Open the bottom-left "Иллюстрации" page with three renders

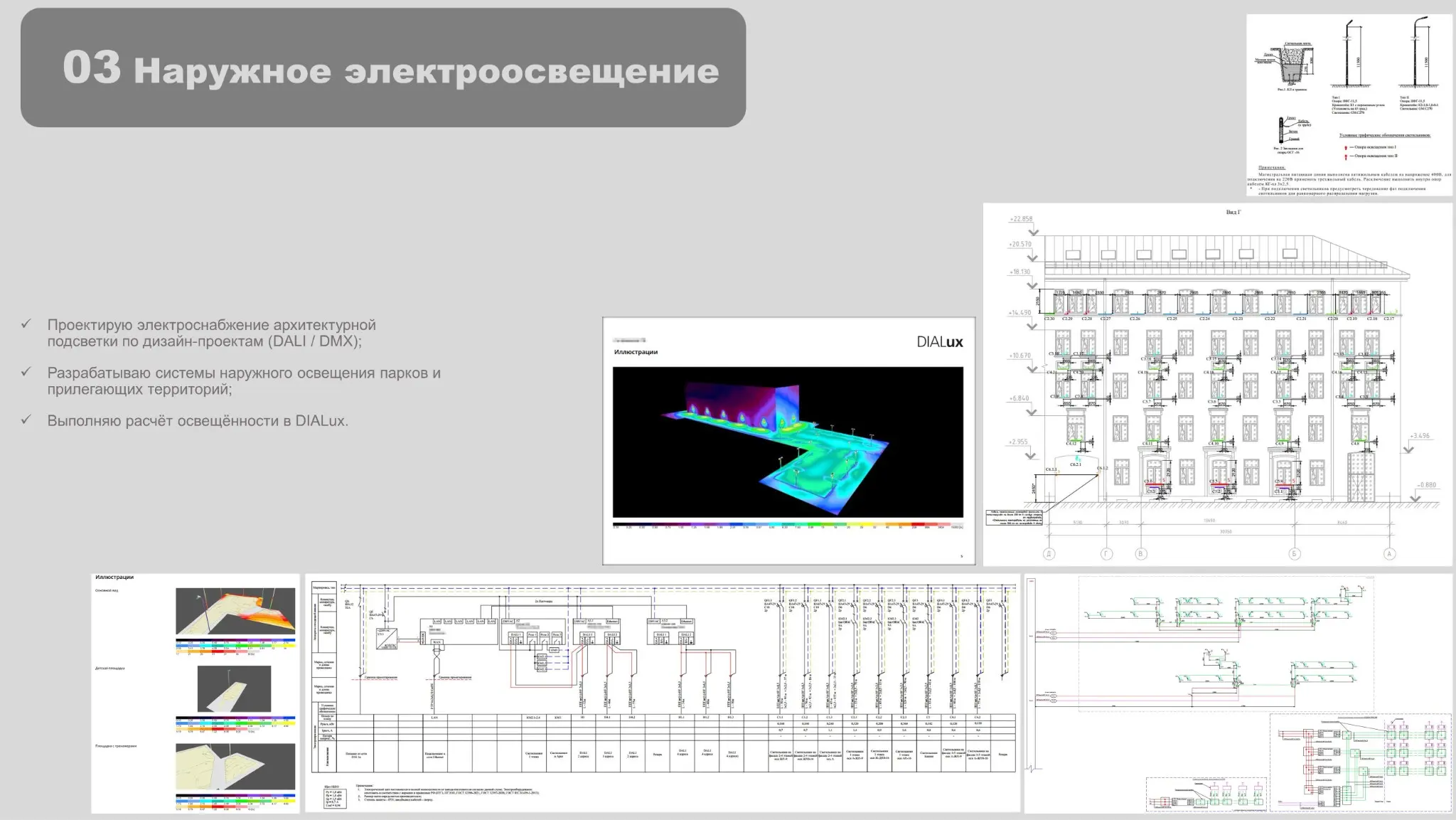click(196, 693)
